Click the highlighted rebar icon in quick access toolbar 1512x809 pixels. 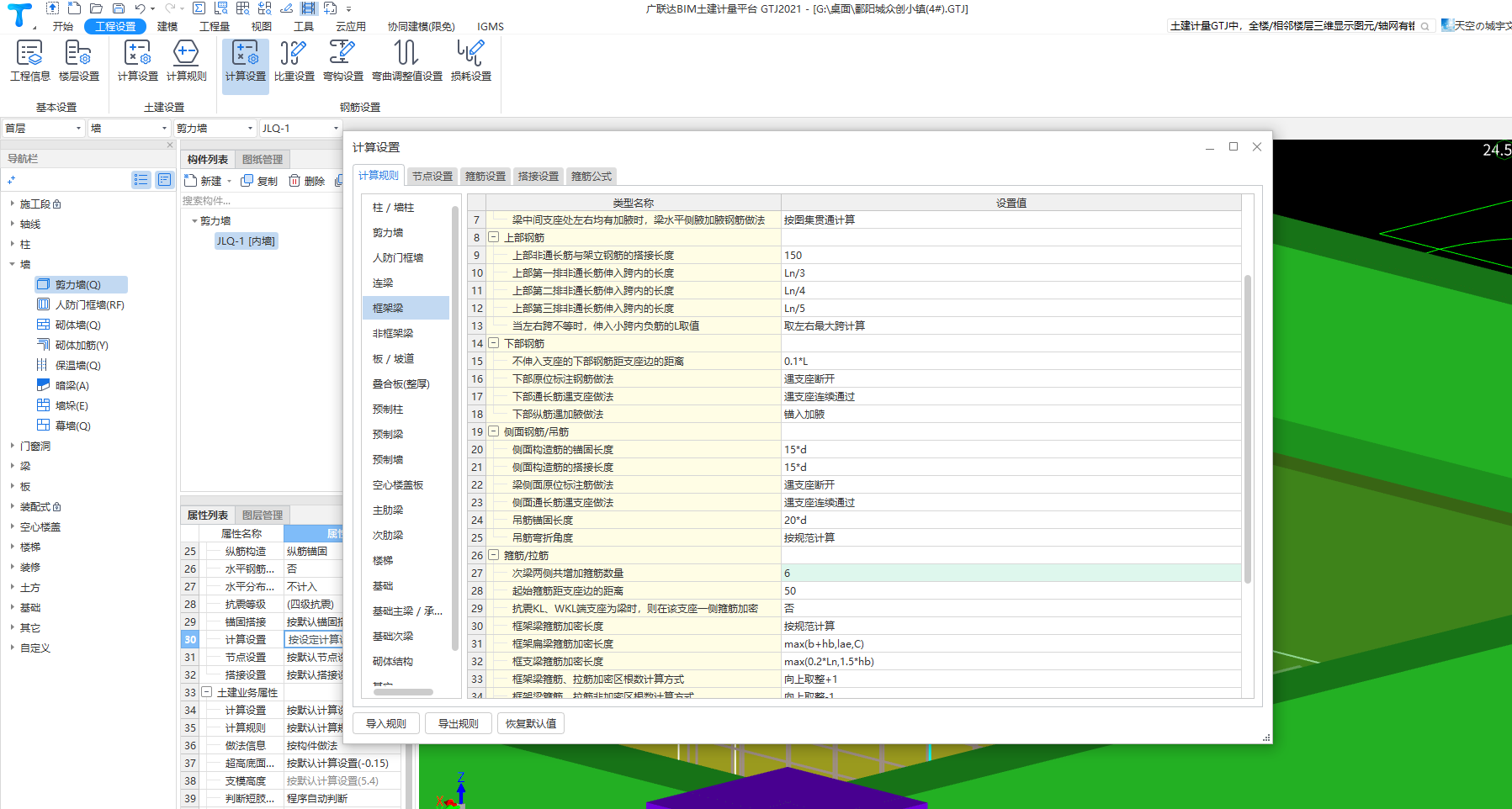308,8
